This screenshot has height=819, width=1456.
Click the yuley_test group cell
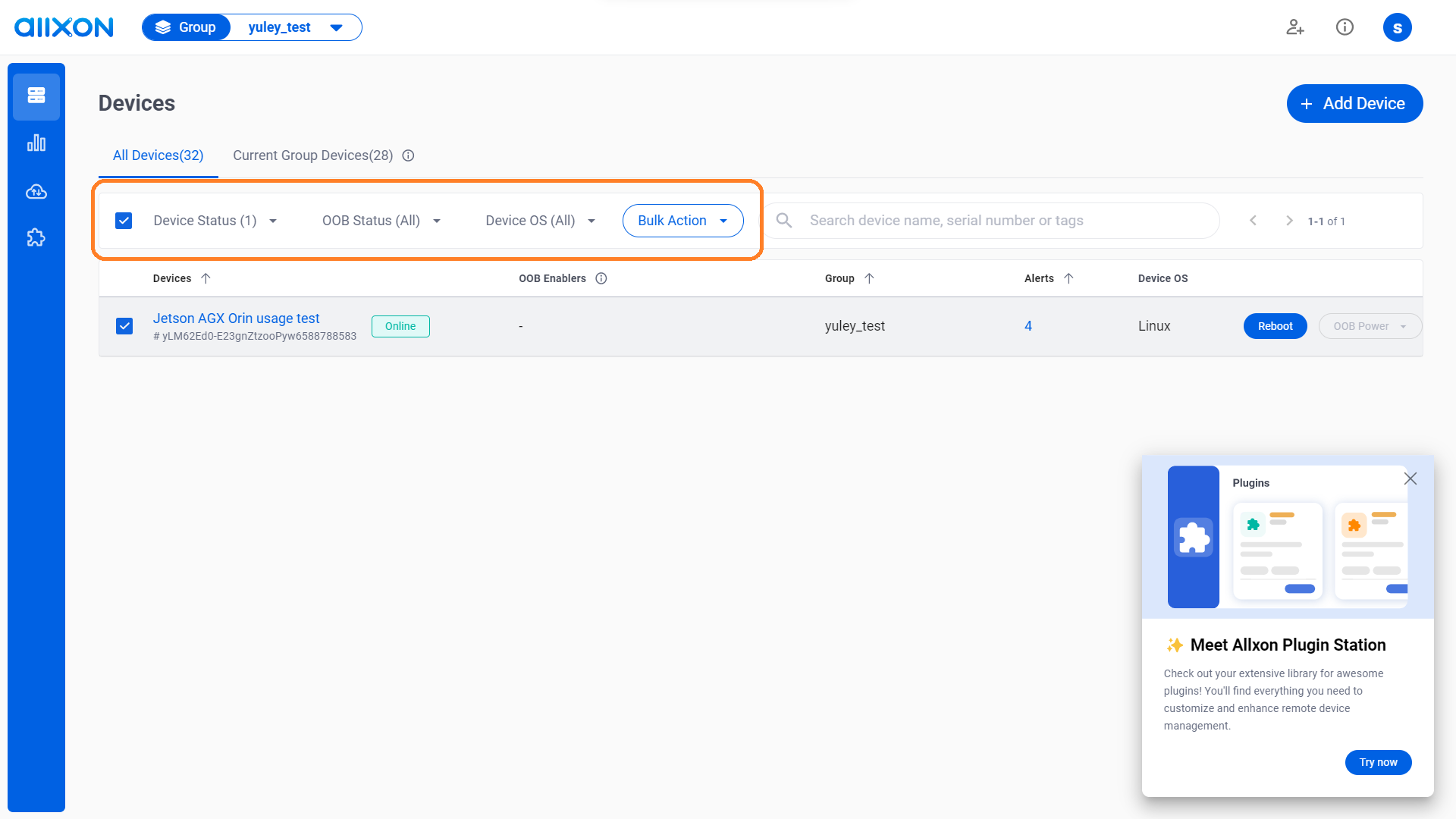coord(855,326)
